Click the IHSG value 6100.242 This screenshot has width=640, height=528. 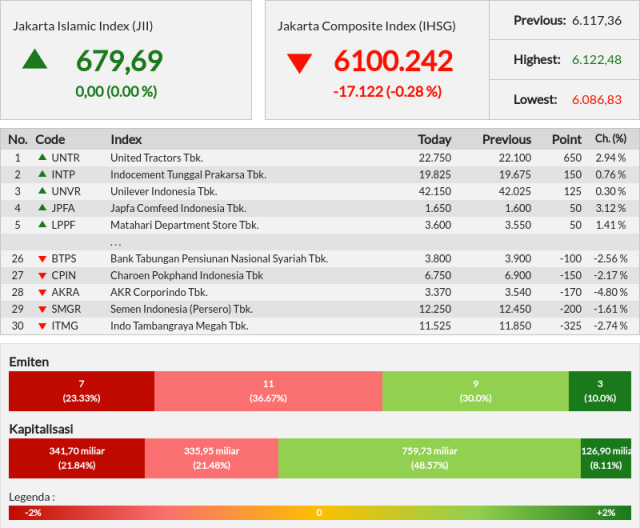pos(393,61)
